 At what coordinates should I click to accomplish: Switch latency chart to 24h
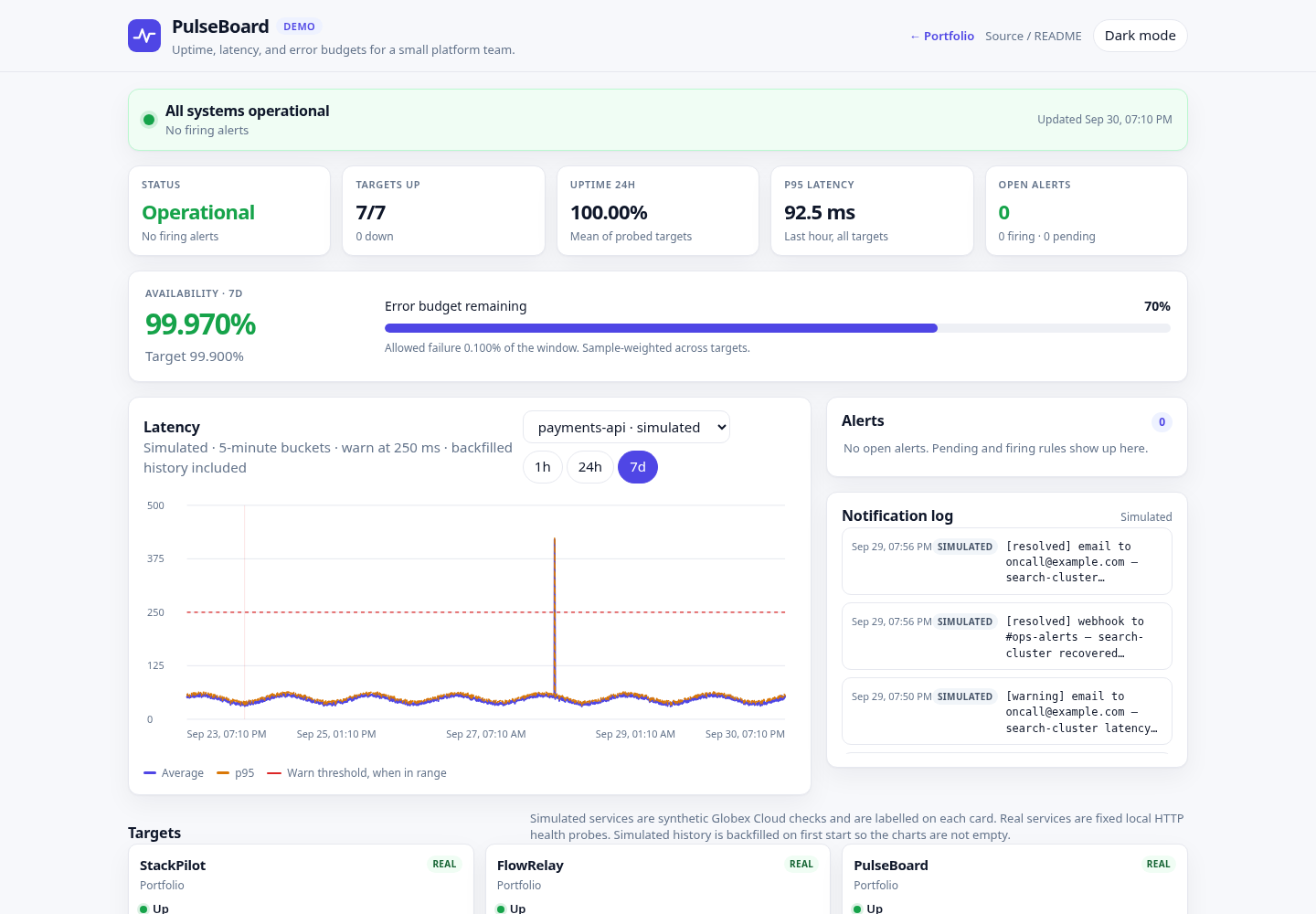click(590, 467)
